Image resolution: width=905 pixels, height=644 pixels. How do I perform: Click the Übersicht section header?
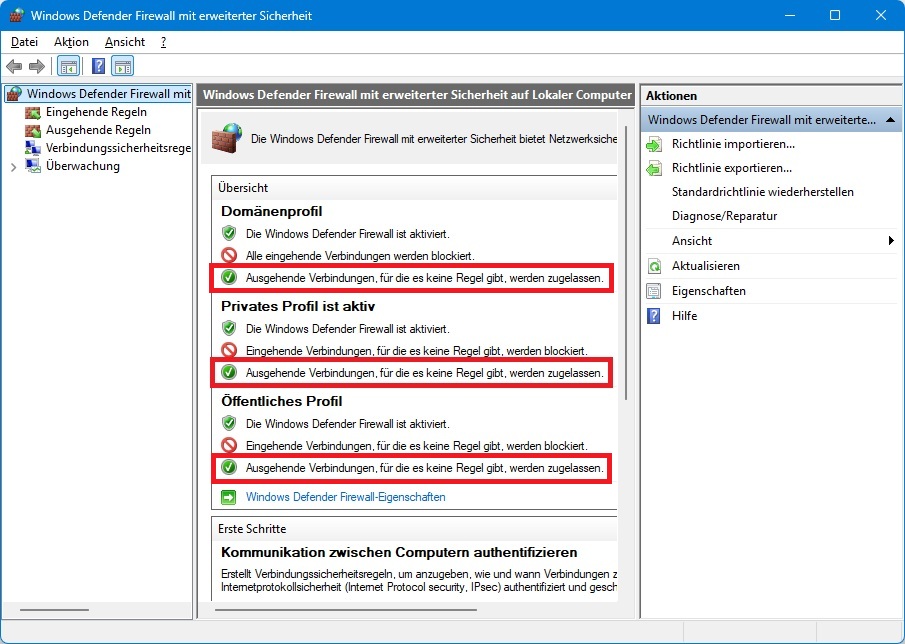(243, 188)
